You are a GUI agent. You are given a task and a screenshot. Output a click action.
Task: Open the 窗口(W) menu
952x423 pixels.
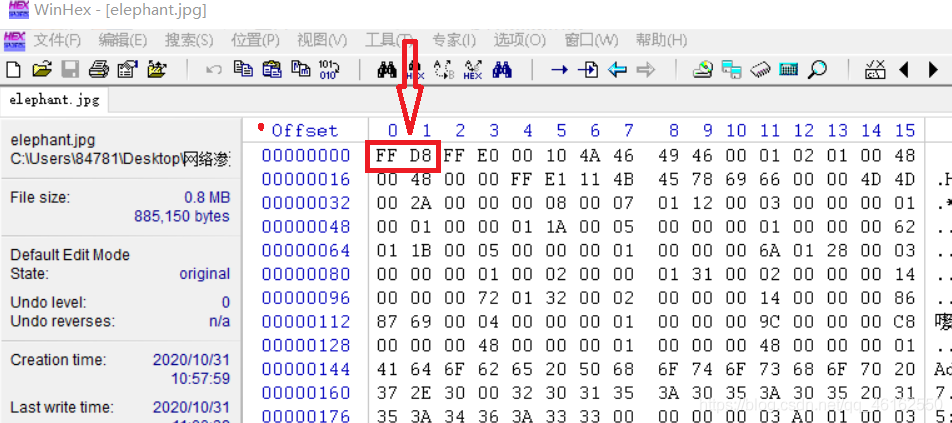(591, 41)
